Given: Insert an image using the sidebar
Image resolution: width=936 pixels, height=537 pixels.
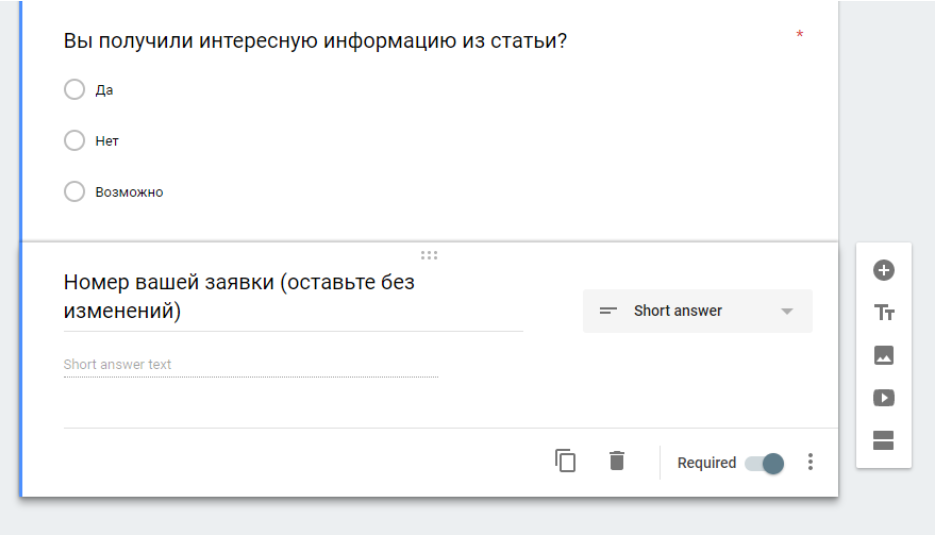Looking at the screenshot, I should click(x=883, y=355).
